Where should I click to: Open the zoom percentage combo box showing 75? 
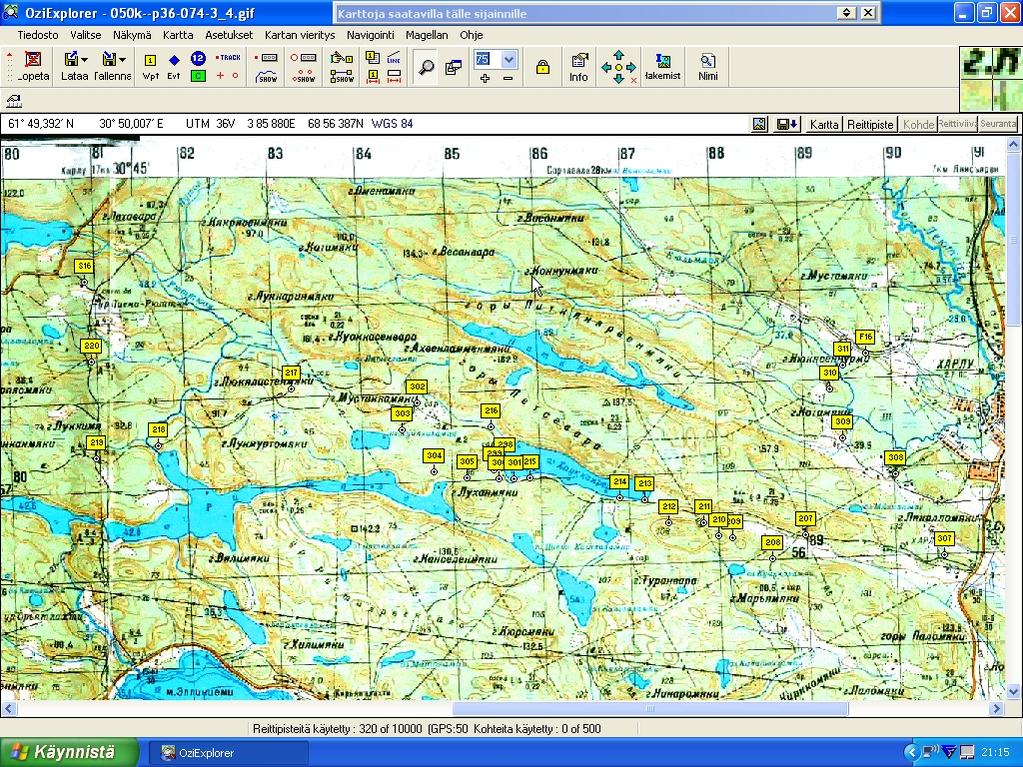click(x=509, y=59)
